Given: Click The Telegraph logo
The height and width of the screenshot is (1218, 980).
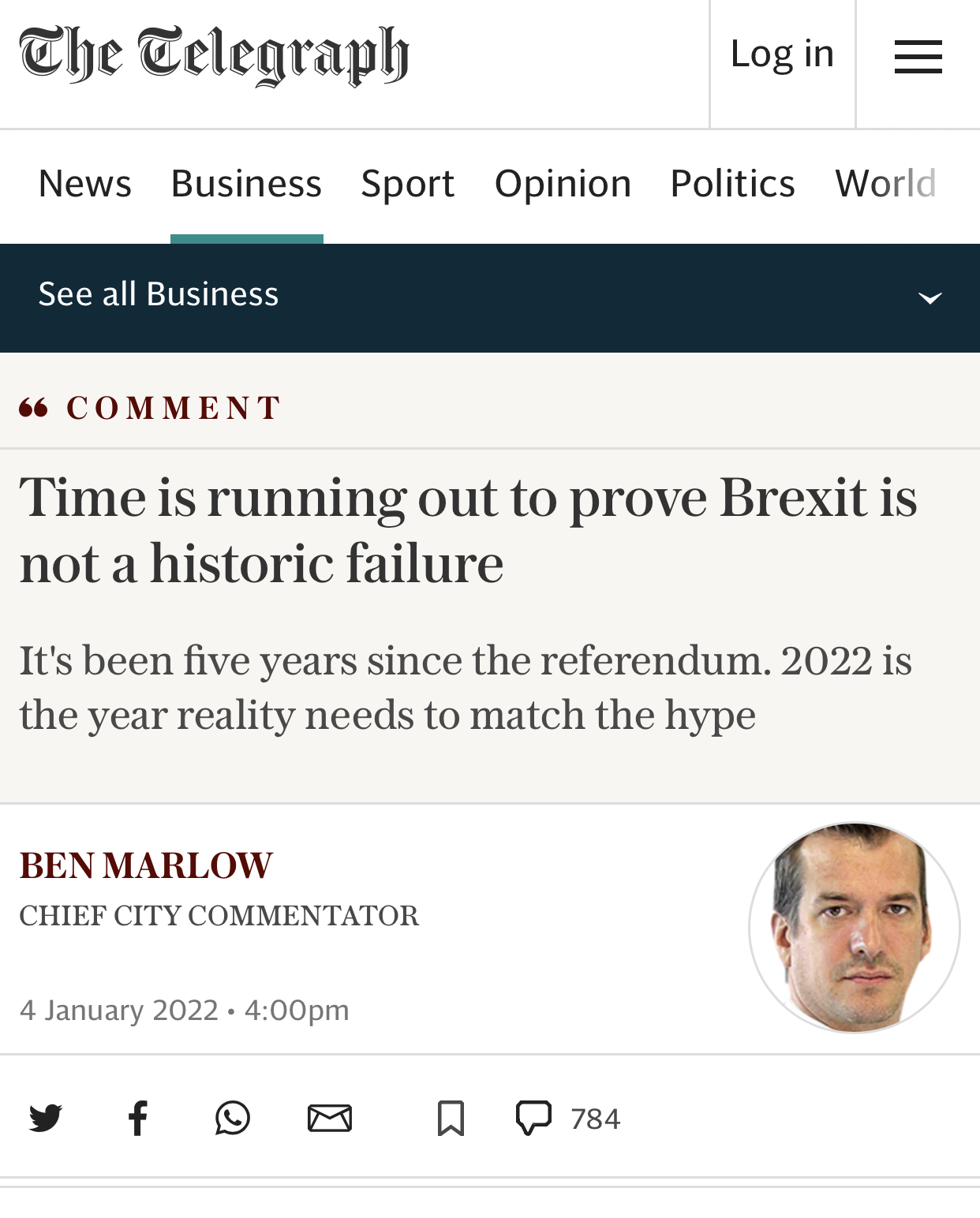Looking at the screenshot, I should [x=214, y=55].
